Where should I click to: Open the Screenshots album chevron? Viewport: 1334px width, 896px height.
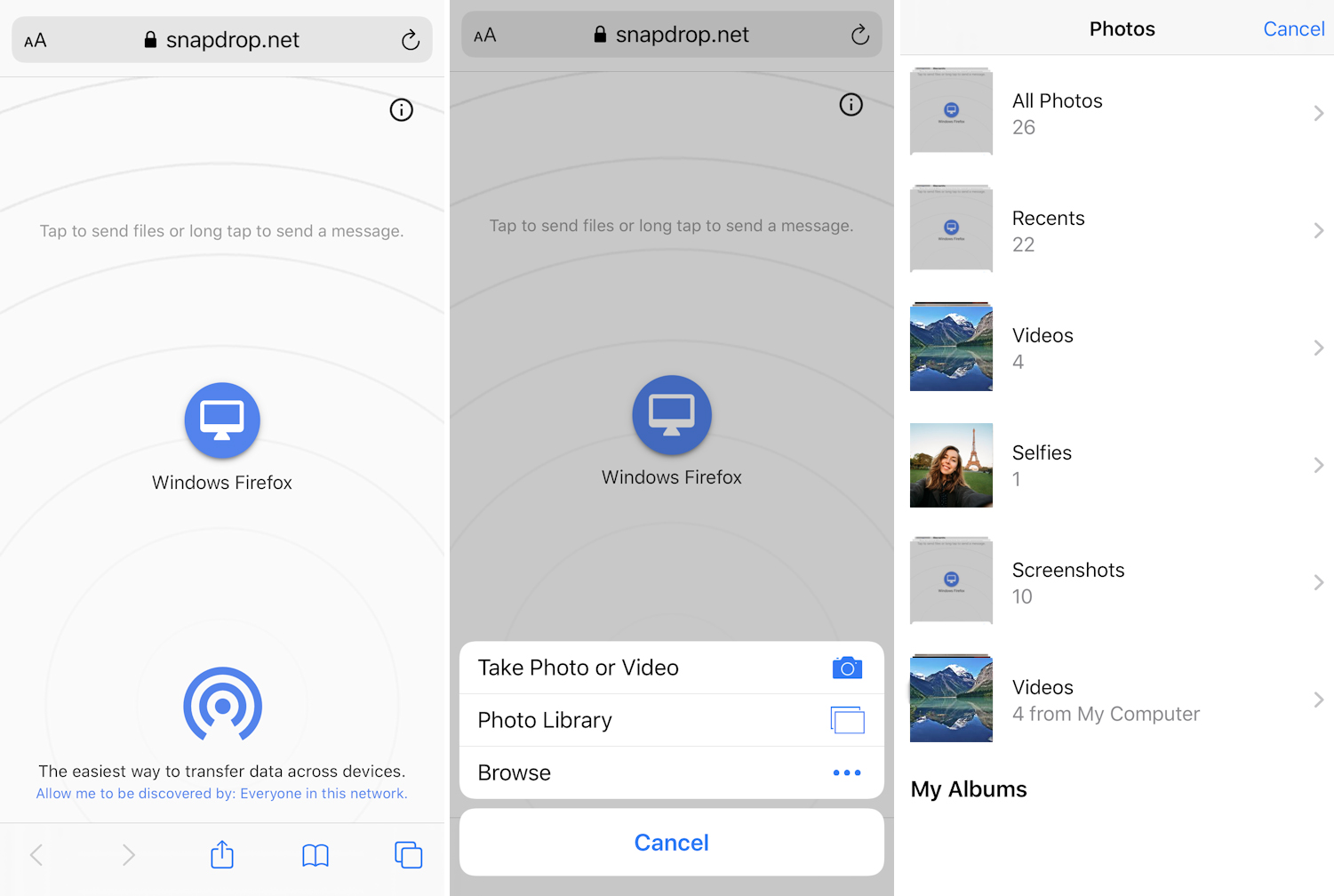pos(1319,582)
